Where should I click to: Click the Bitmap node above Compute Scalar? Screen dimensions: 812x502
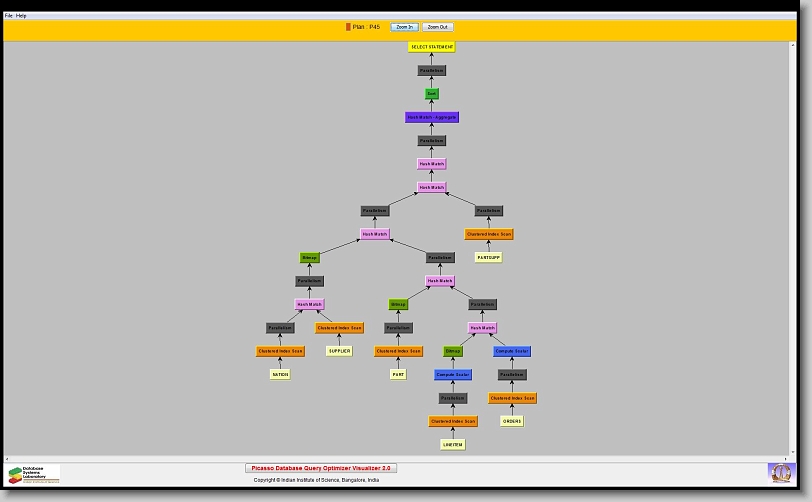[x=453, y=351]
